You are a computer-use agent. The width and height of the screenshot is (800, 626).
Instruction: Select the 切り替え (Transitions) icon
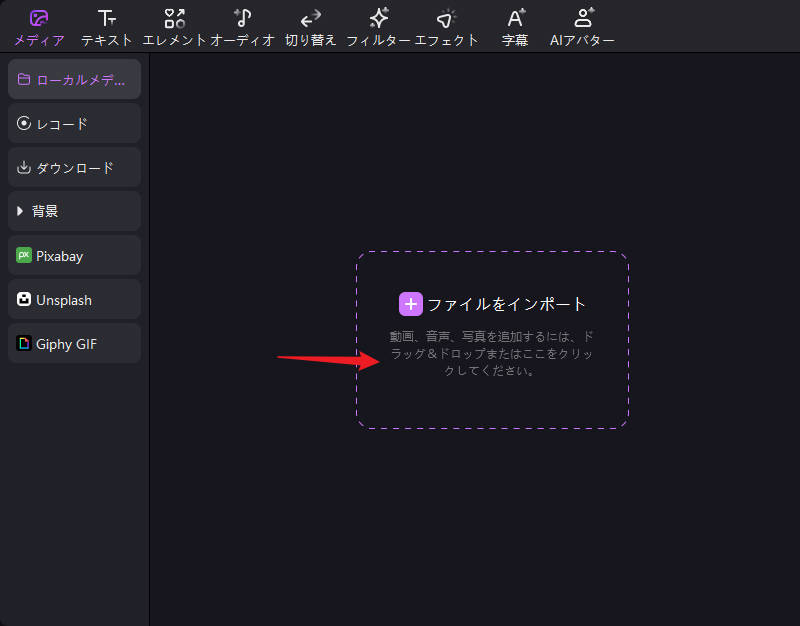click(x=310, y=24)
